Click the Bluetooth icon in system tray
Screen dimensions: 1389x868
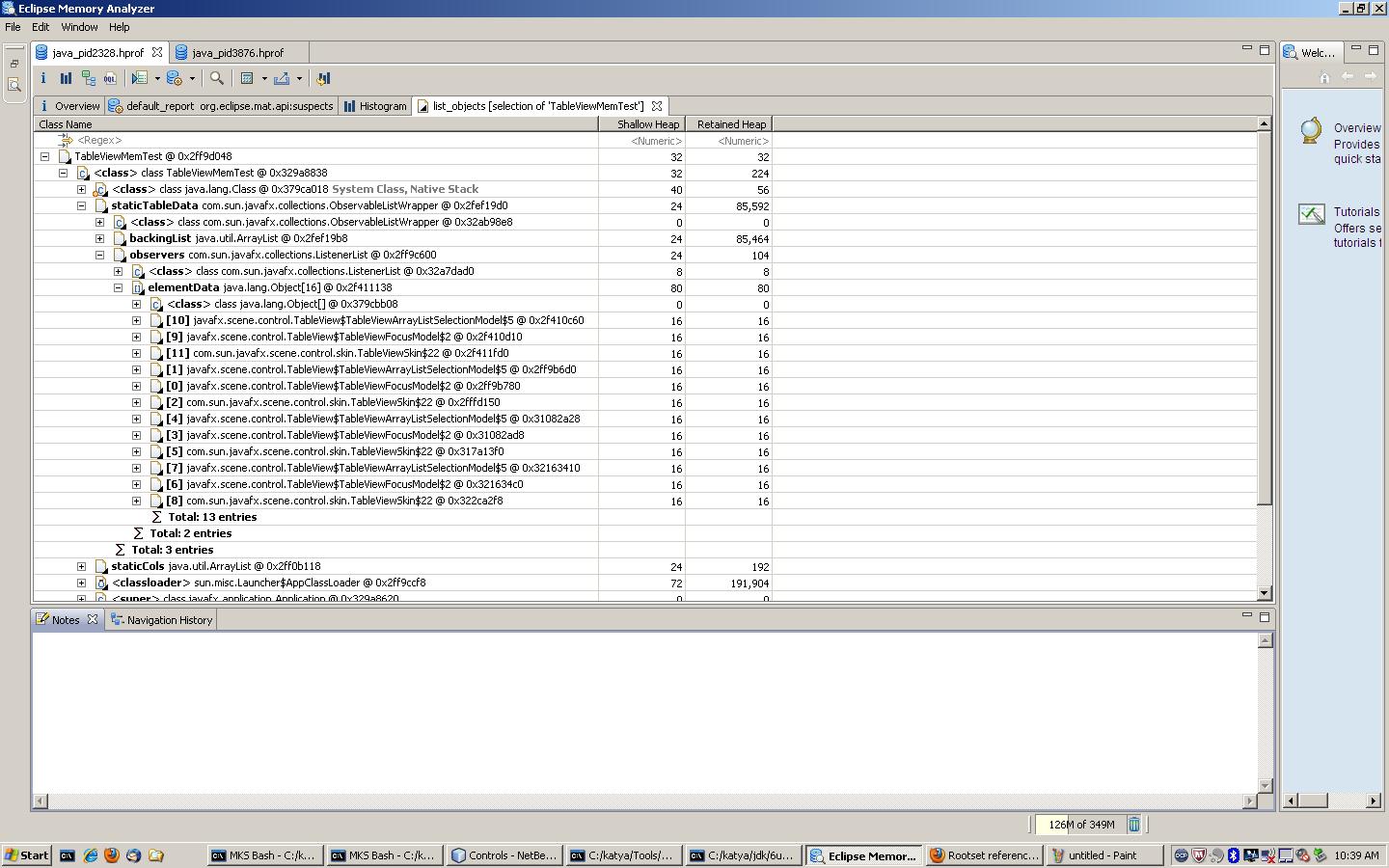(x=1233, y=855)
